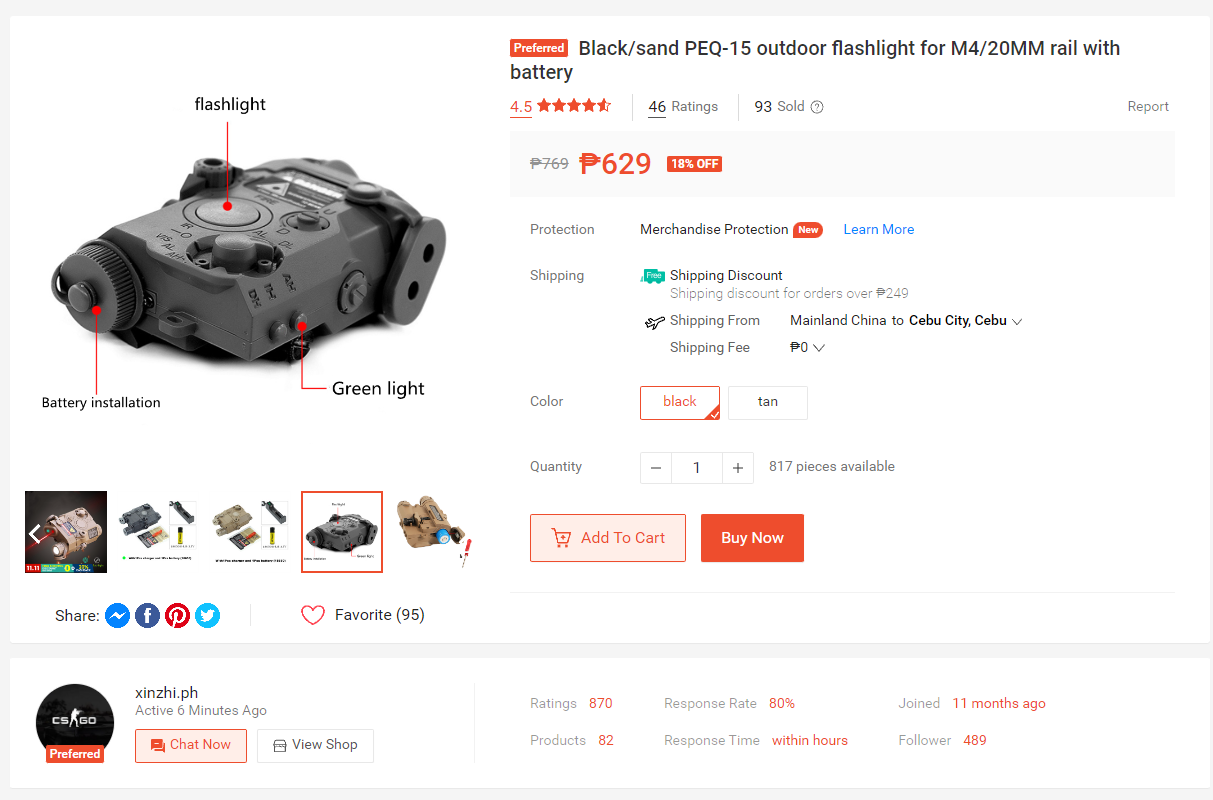Click the Buy Now button
The width and height of the screenshot is (1213, 800).
(752, 538)
